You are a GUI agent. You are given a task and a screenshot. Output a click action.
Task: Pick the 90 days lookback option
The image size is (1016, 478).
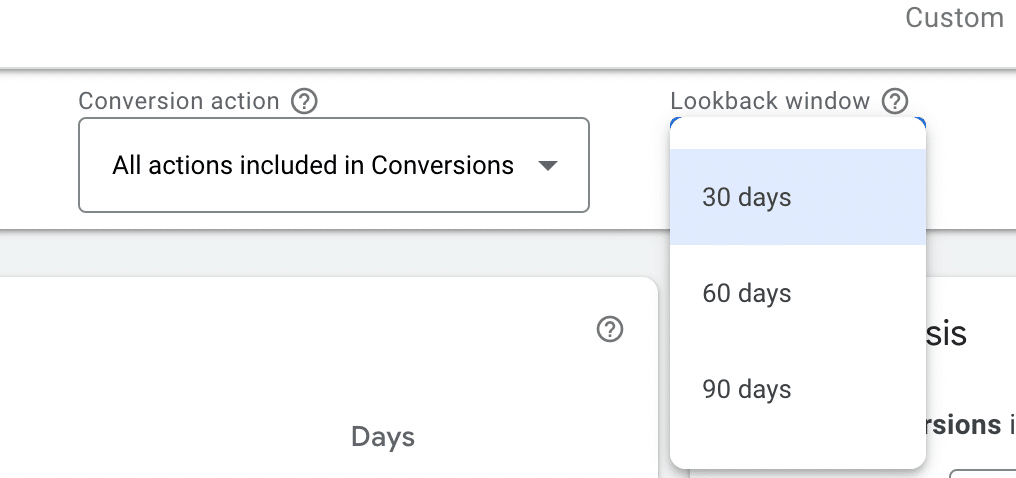point(798,389)
